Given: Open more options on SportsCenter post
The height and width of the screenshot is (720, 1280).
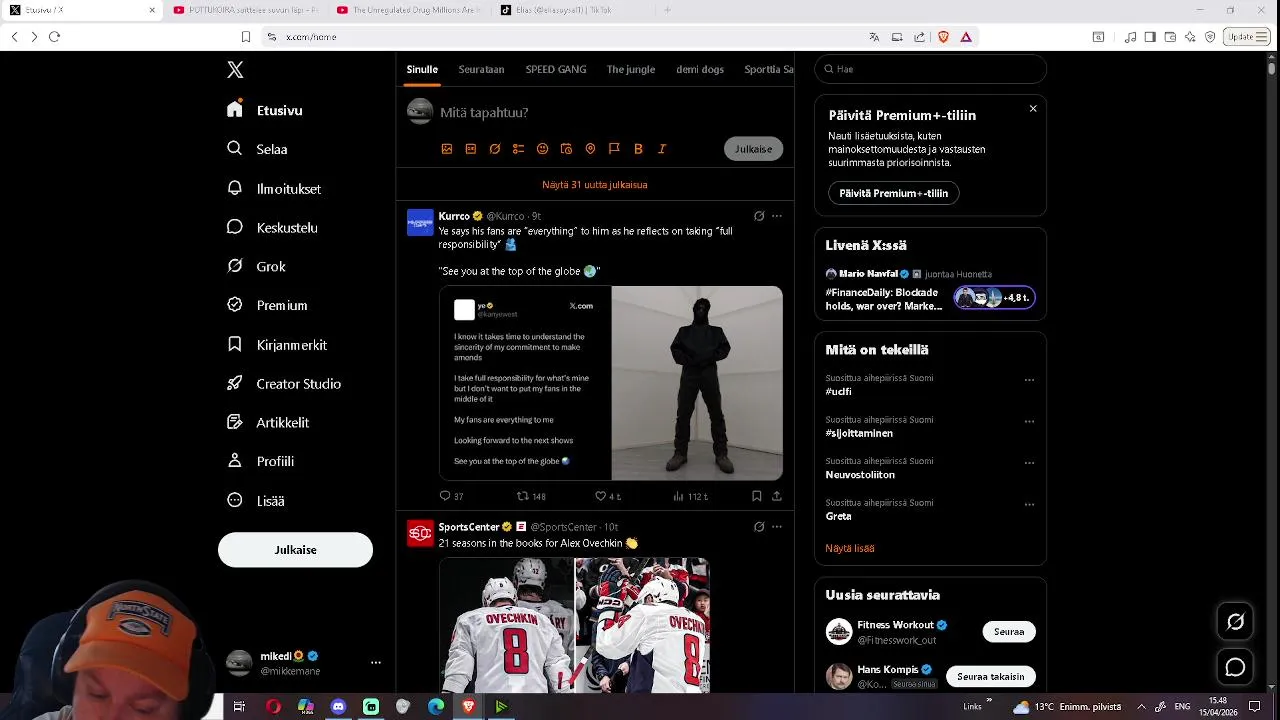Looking at the screenshot, I should [777, 527].
